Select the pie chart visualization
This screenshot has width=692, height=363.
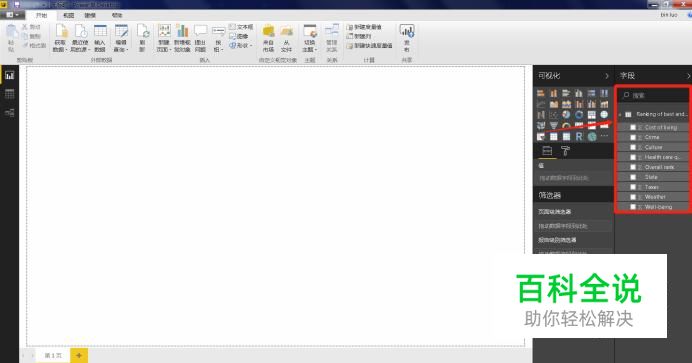[x=566, y=115]
